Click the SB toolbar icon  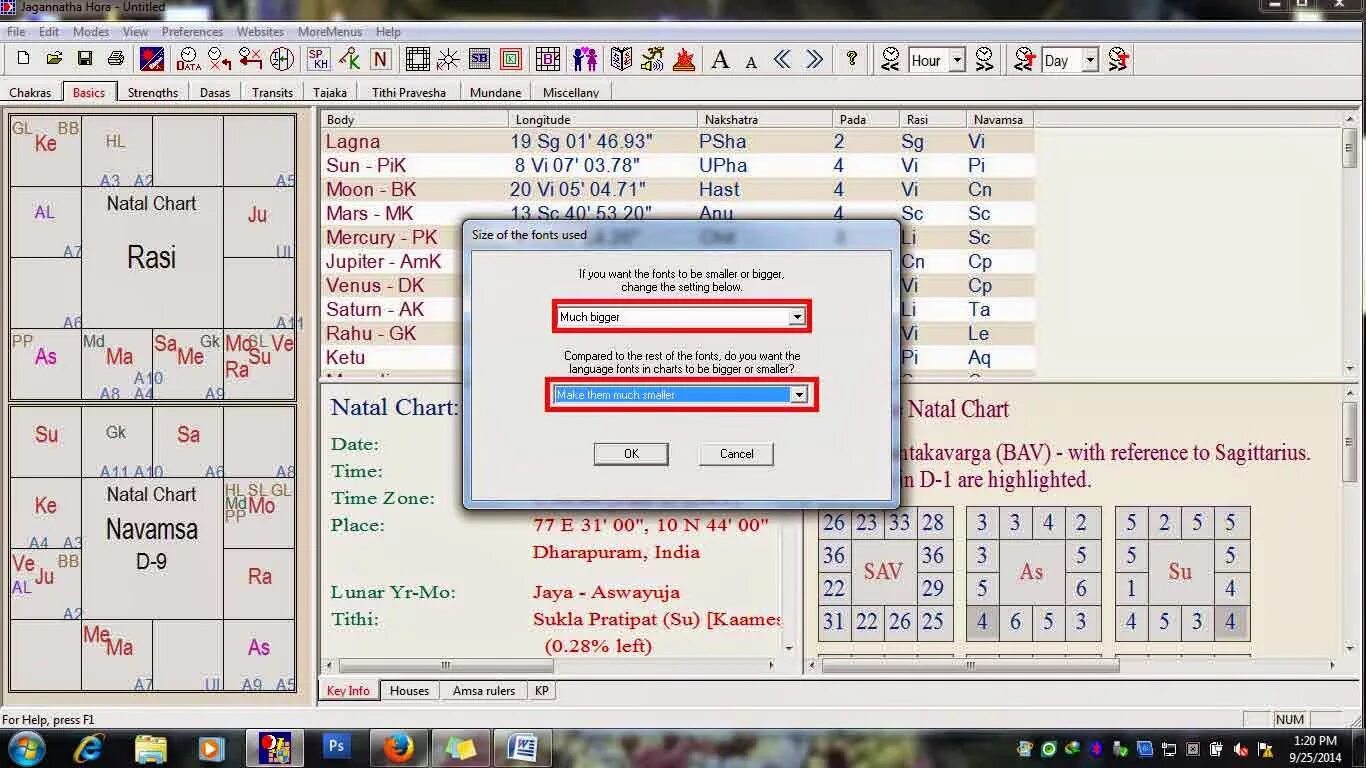(480, 59)
